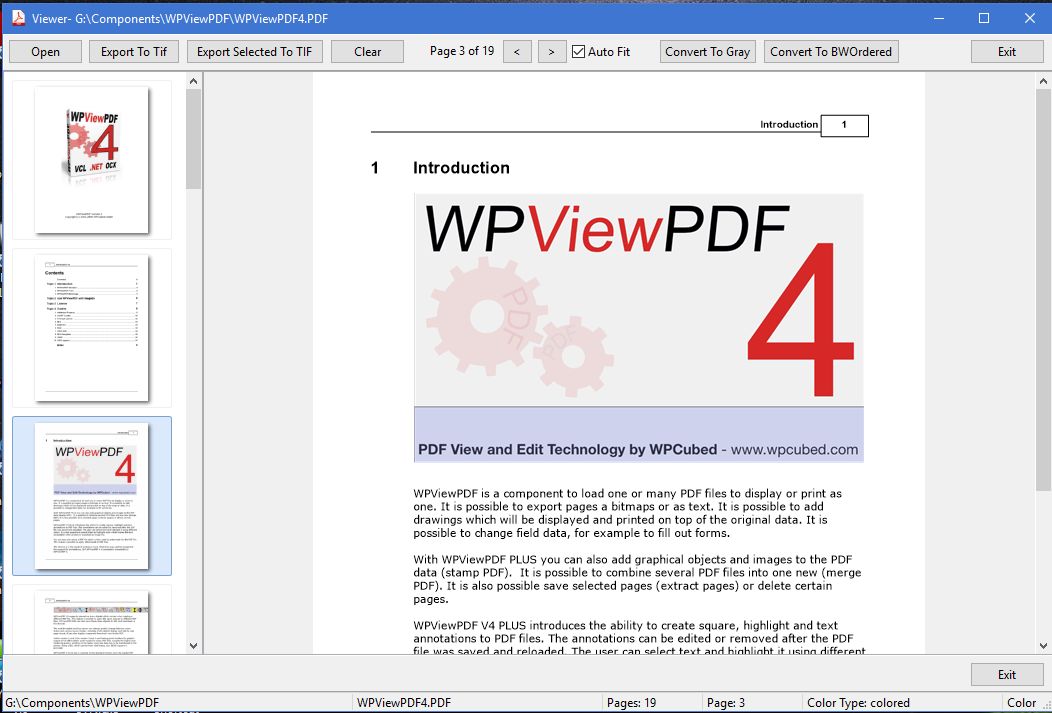Viewport: 1052px width, 713px height.
Task: Click the thumbnail panel scroll down arrow
Action: click(x=194, y=646)
